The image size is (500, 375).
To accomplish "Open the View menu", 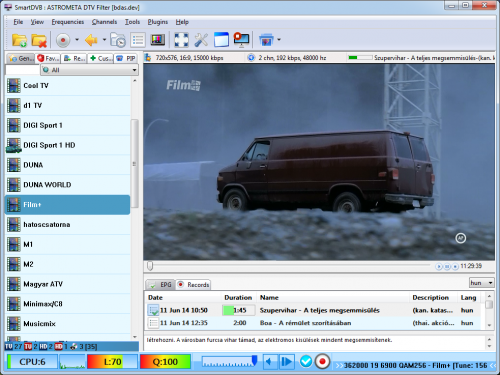I will click(37, 22).
